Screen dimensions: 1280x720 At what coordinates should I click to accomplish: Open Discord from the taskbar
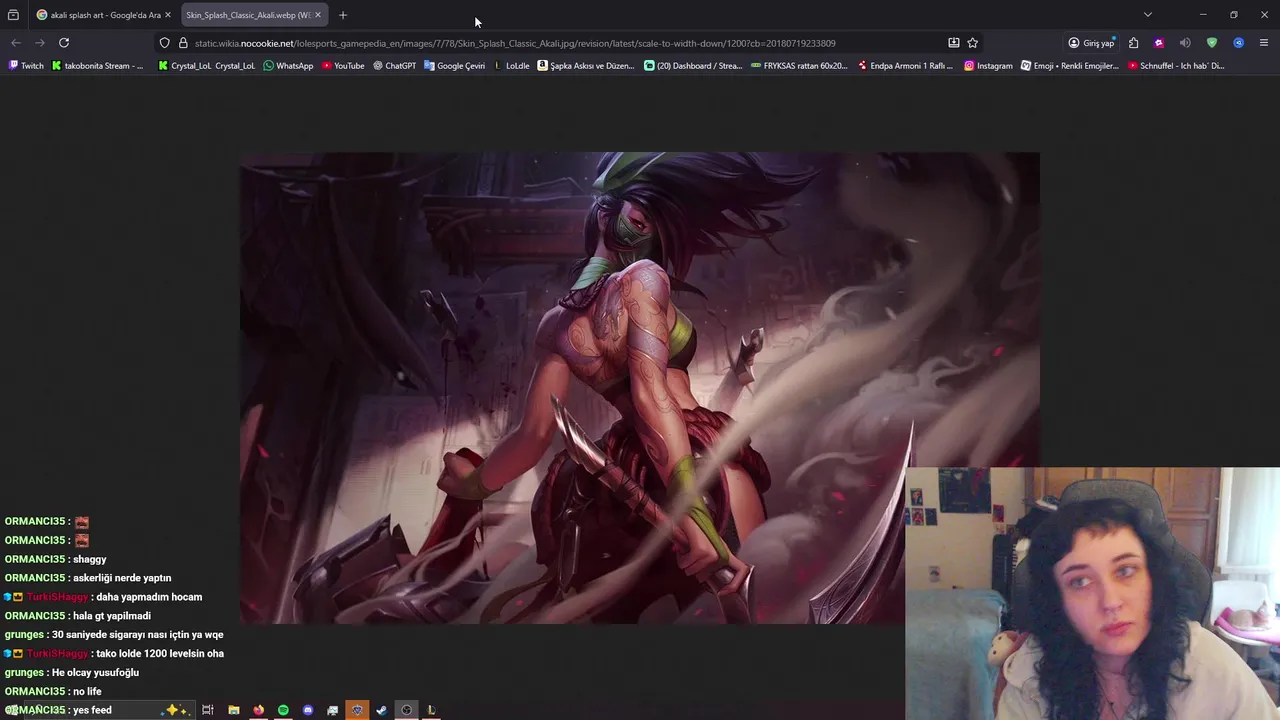pos(308,710)
